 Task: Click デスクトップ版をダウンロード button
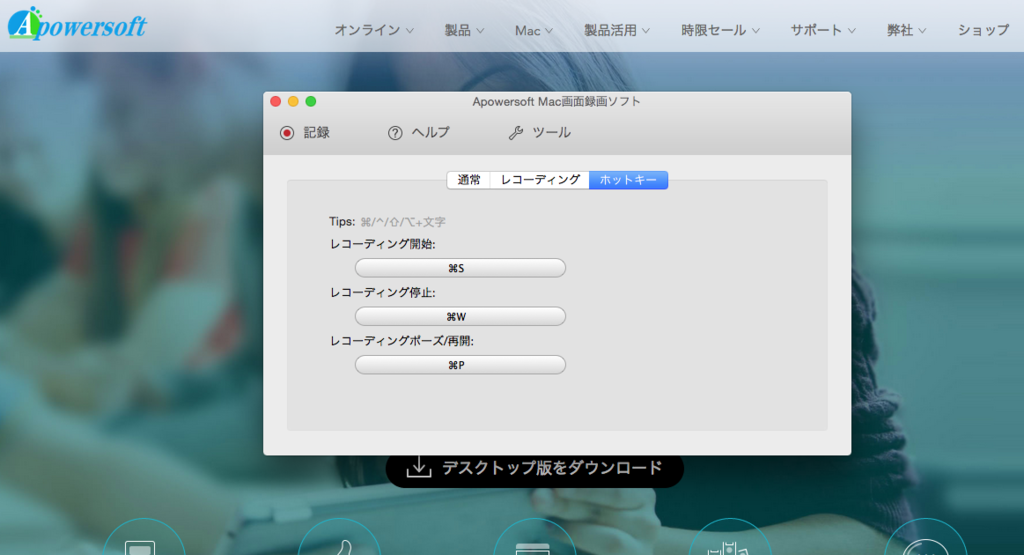pos(535,469)
